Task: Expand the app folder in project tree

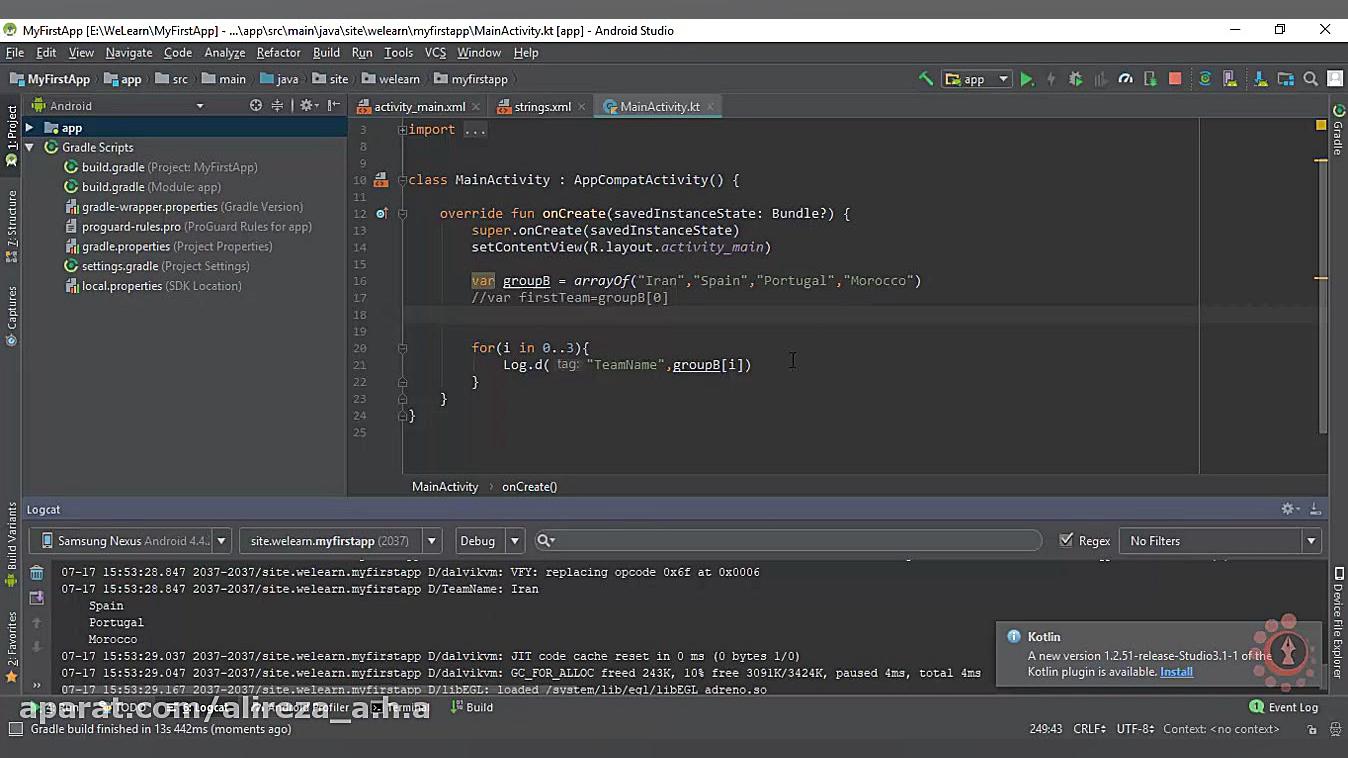Action: [x=30, y=128]
